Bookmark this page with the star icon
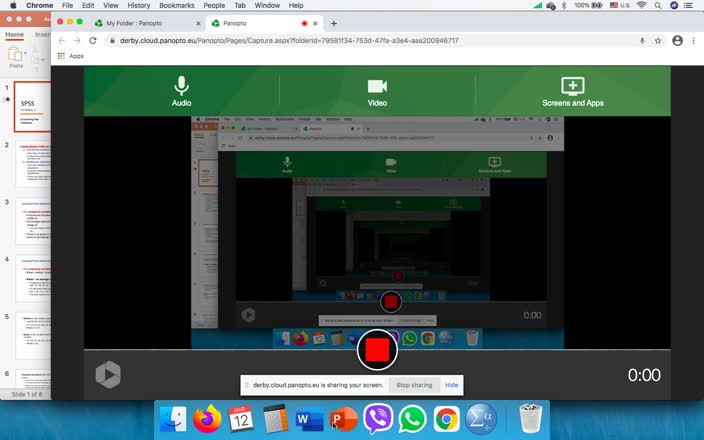 coord(658,41)
